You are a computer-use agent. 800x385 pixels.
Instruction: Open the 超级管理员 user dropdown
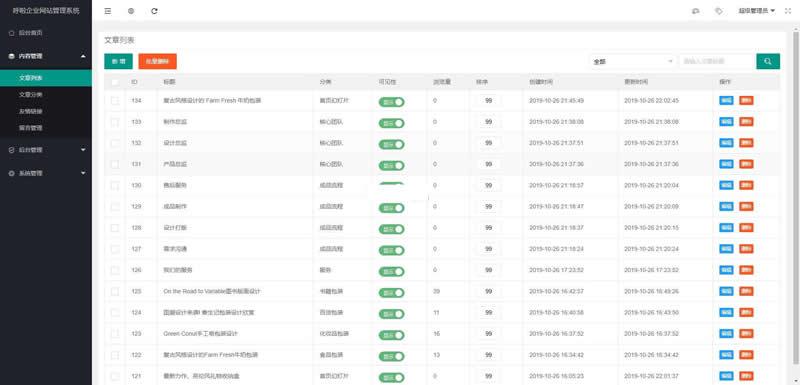tap(757, 11)
